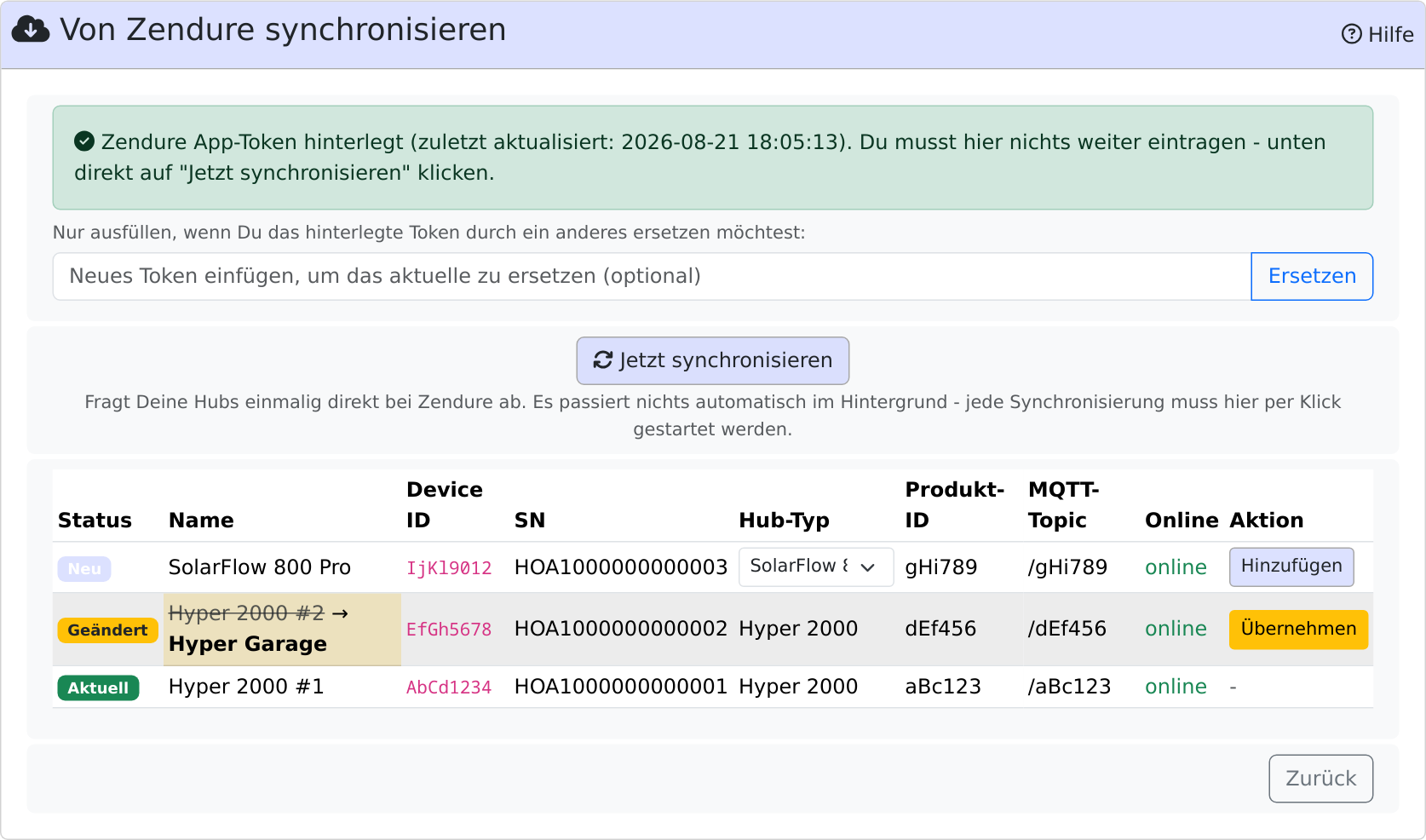Click product ID gHi789
This screenshot has height=840, width=1426.
[x=941, y=567]
